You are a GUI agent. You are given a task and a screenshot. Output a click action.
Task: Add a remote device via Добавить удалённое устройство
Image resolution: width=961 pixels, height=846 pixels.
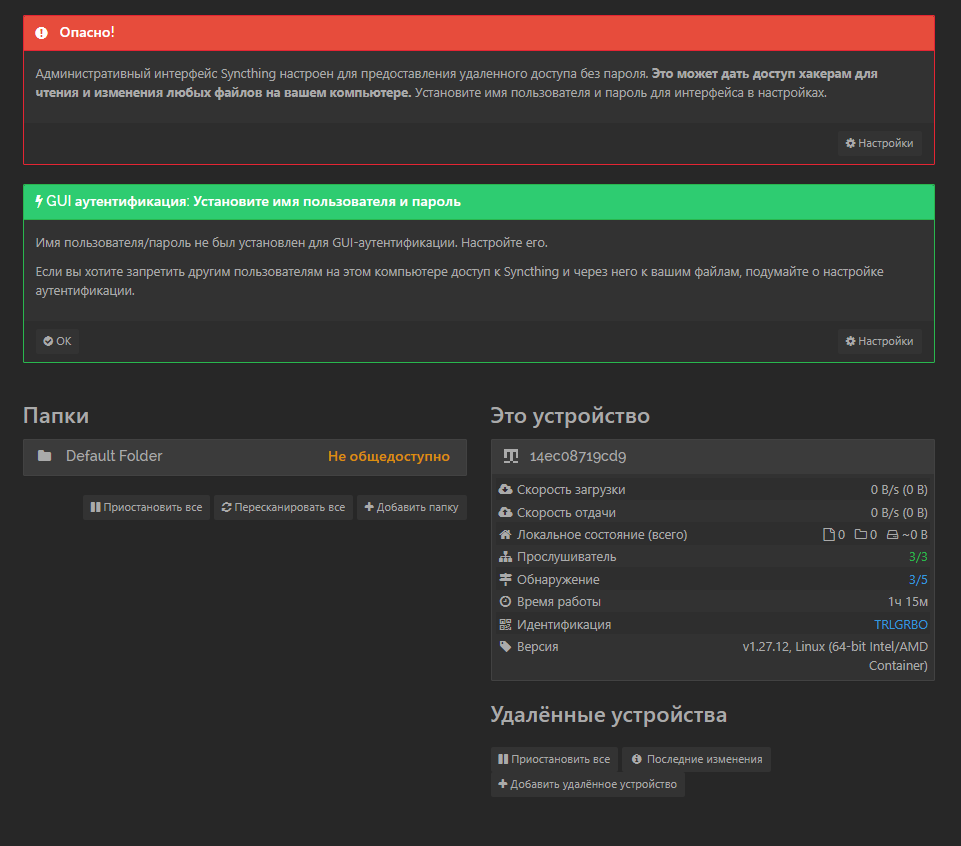coord(587,785)
